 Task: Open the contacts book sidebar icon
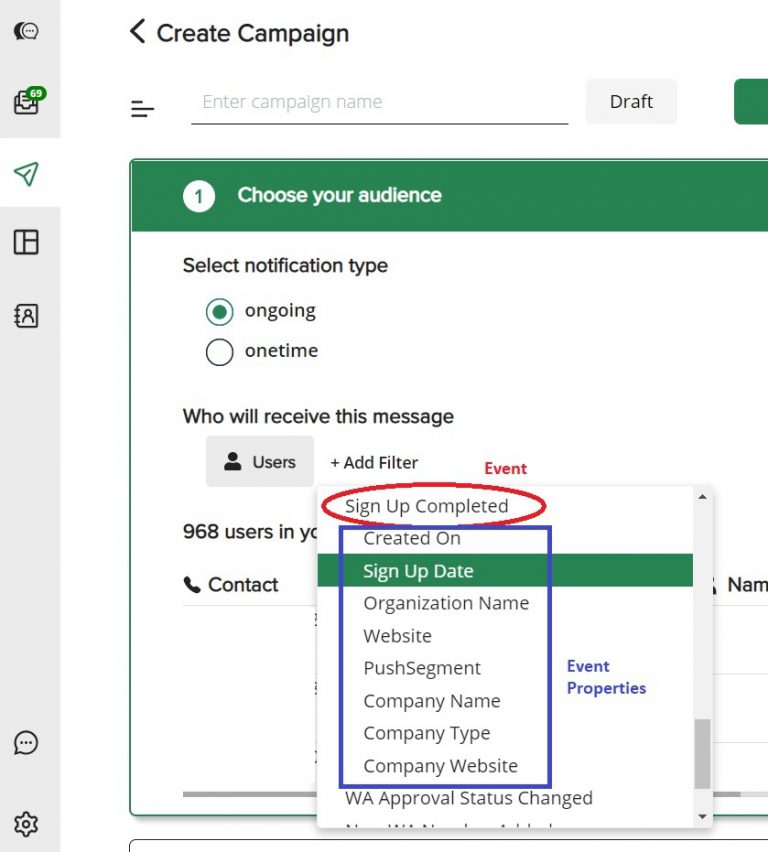pyautogui.click(x=26, y=316)
